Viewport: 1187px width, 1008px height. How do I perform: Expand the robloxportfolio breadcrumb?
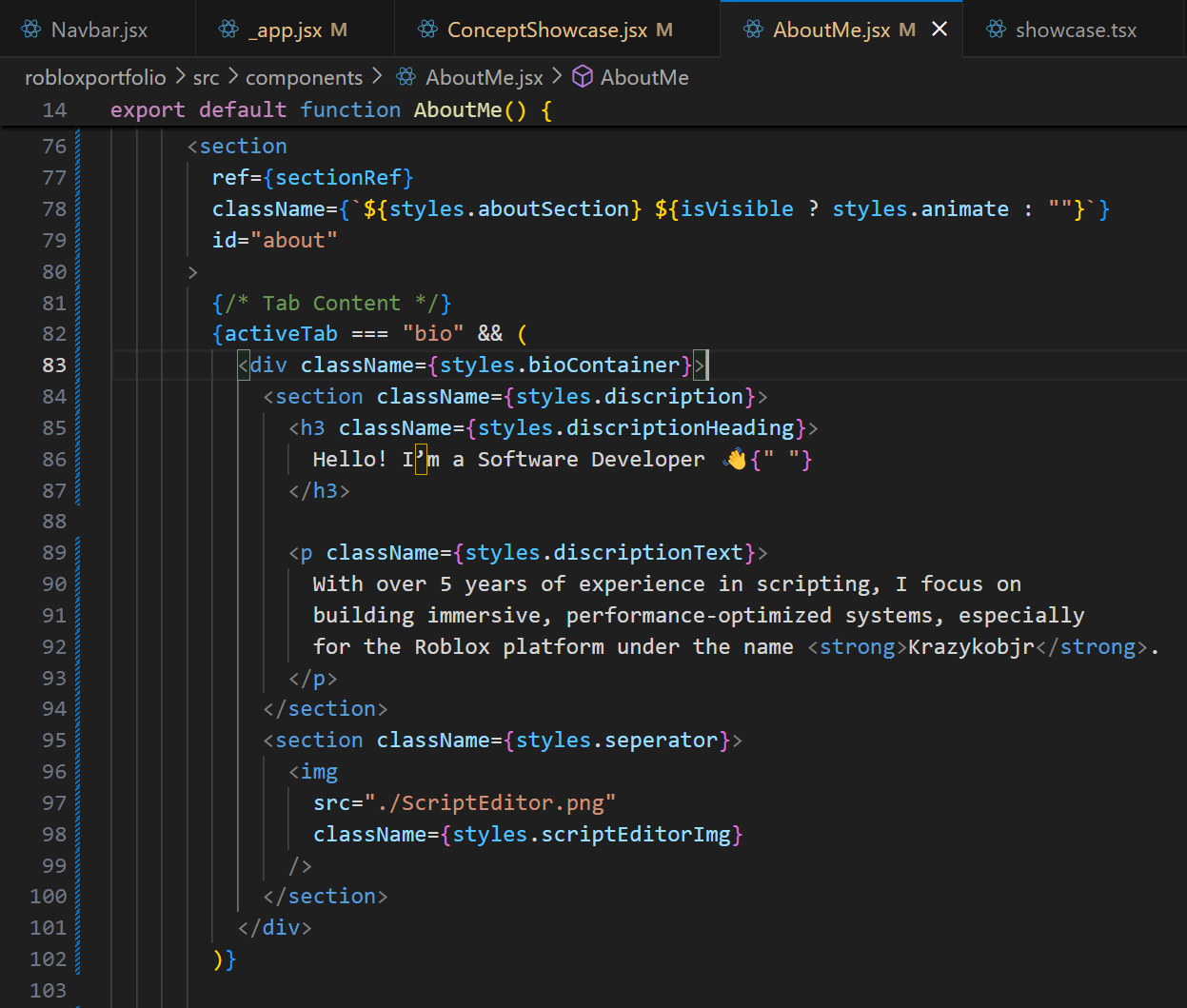pyautogui.click(x=95, y=77)
